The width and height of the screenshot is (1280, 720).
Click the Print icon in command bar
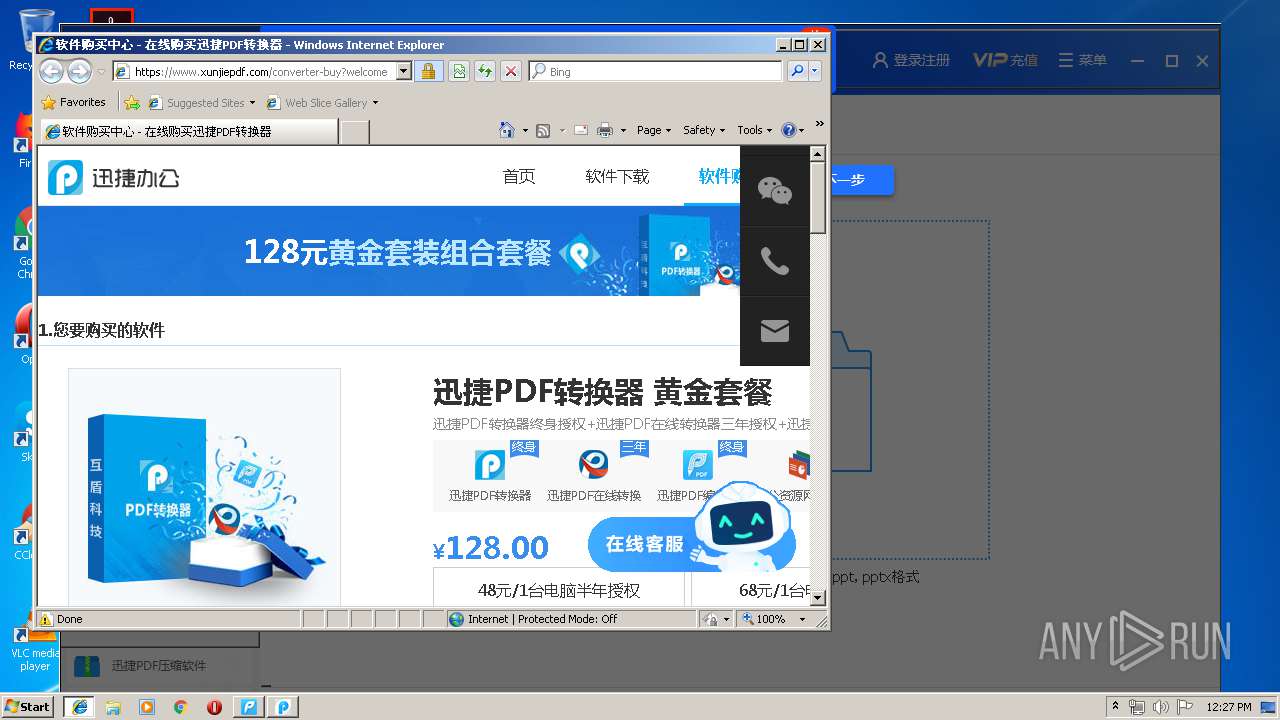[x=605, y=130]
